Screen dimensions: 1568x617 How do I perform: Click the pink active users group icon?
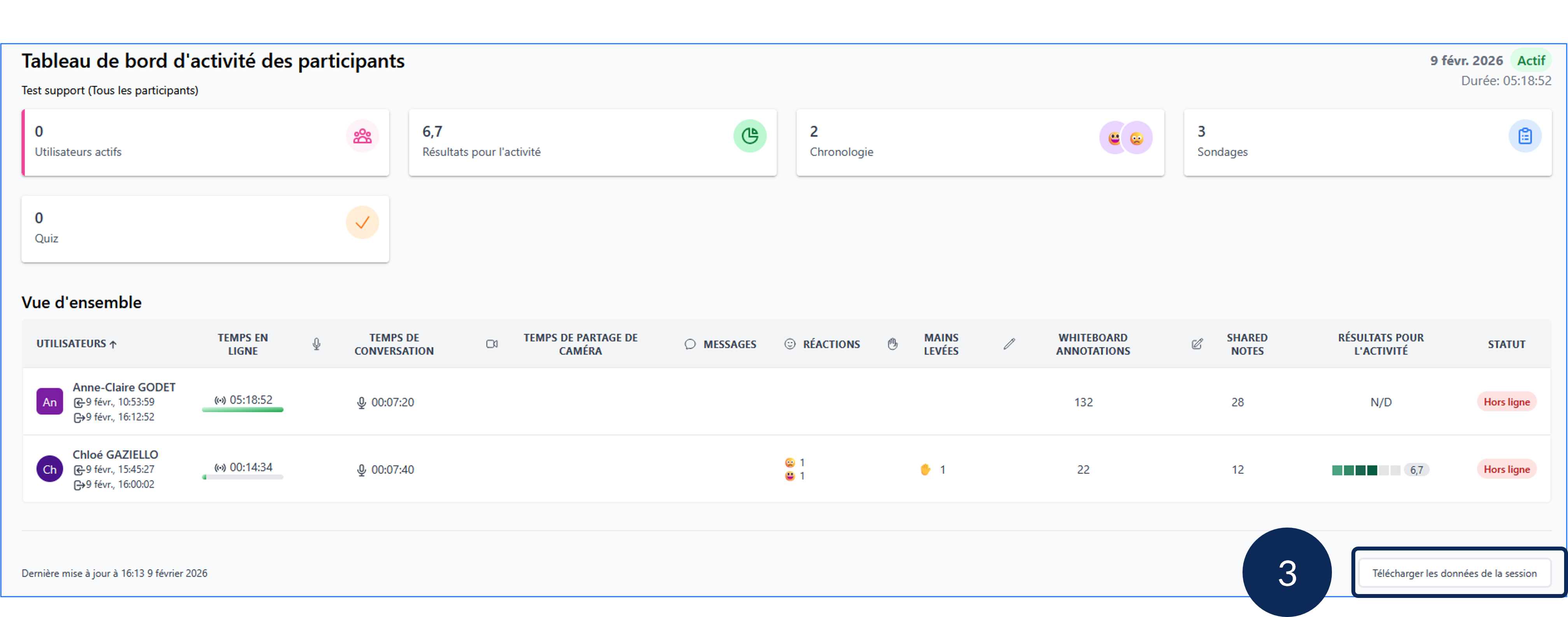(x=362, y=136)
